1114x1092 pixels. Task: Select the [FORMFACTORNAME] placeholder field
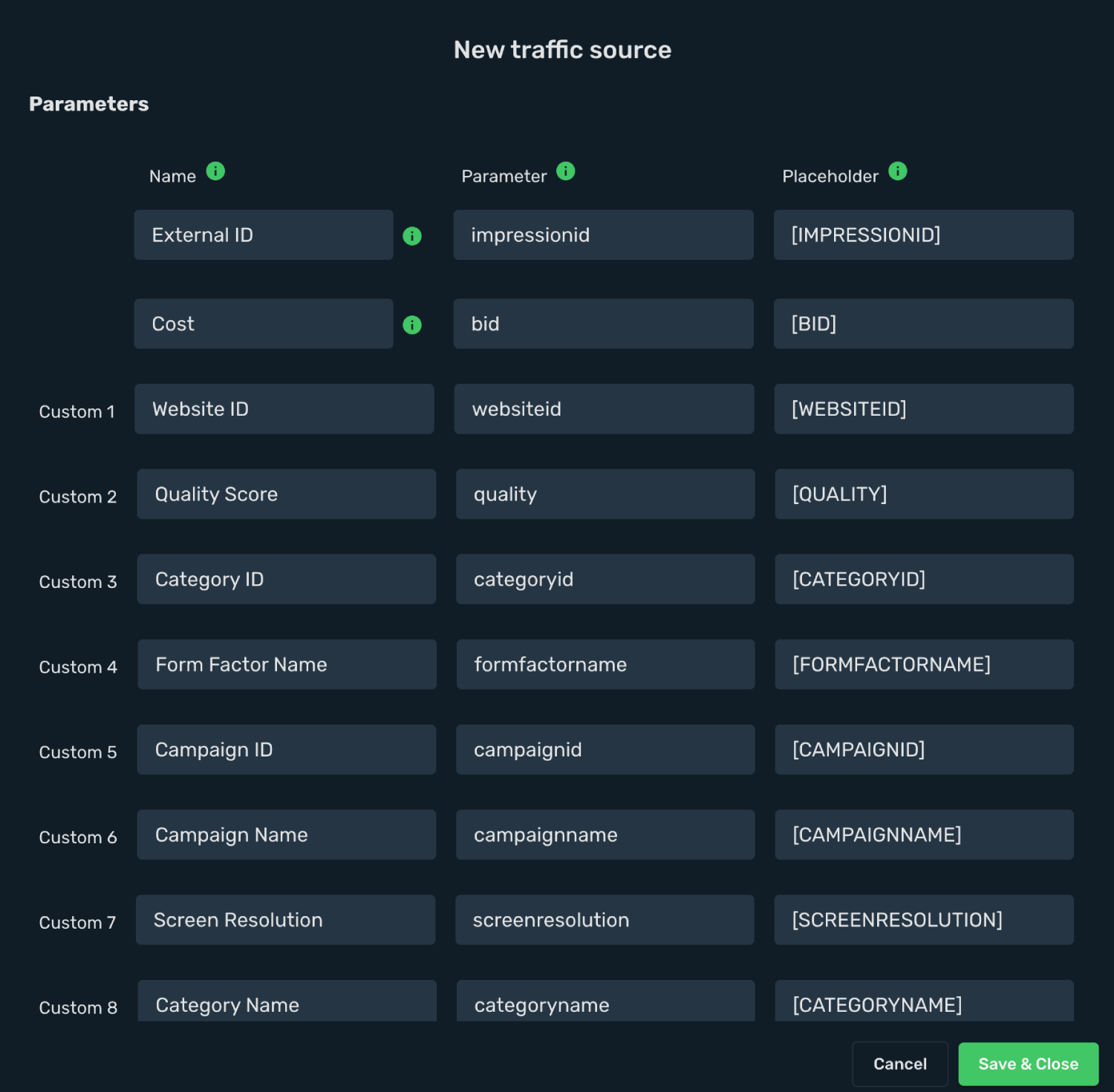(x=925, y=664)
